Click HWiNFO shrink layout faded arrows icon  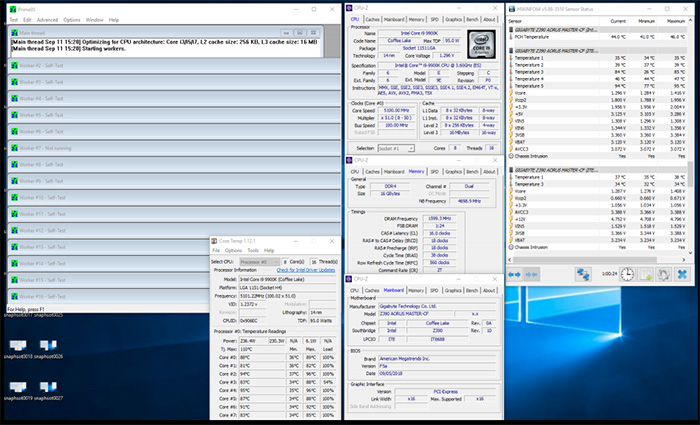click(531, 274)
